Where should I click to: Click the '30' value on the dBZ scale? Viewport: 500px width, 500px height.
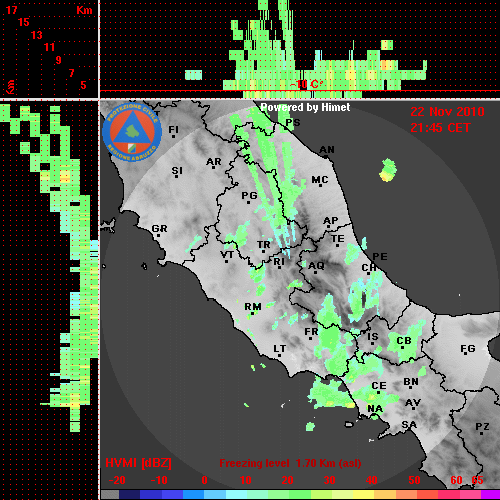coord(329,480)
